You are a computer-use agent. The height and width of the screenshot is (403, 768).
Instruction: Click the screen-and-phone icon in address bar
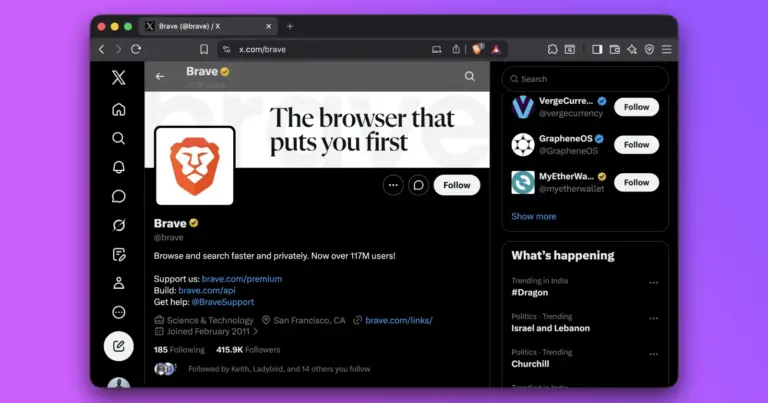436,49
